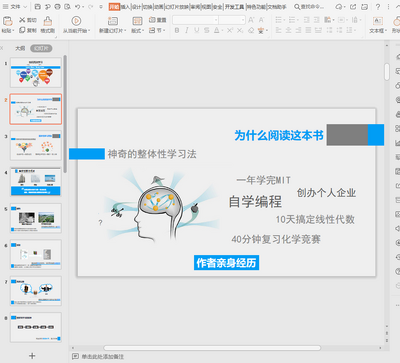Screen dimensions: 400x363
Task: Open the font color A dropdown
Action: [222, 31]
